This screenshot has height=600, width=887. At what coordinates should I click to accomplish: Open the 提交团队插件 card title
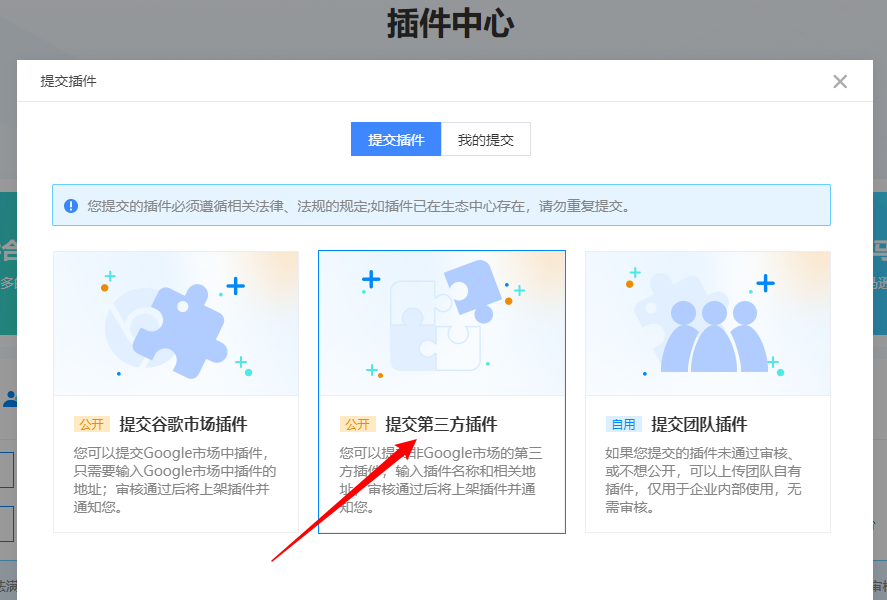699,424
